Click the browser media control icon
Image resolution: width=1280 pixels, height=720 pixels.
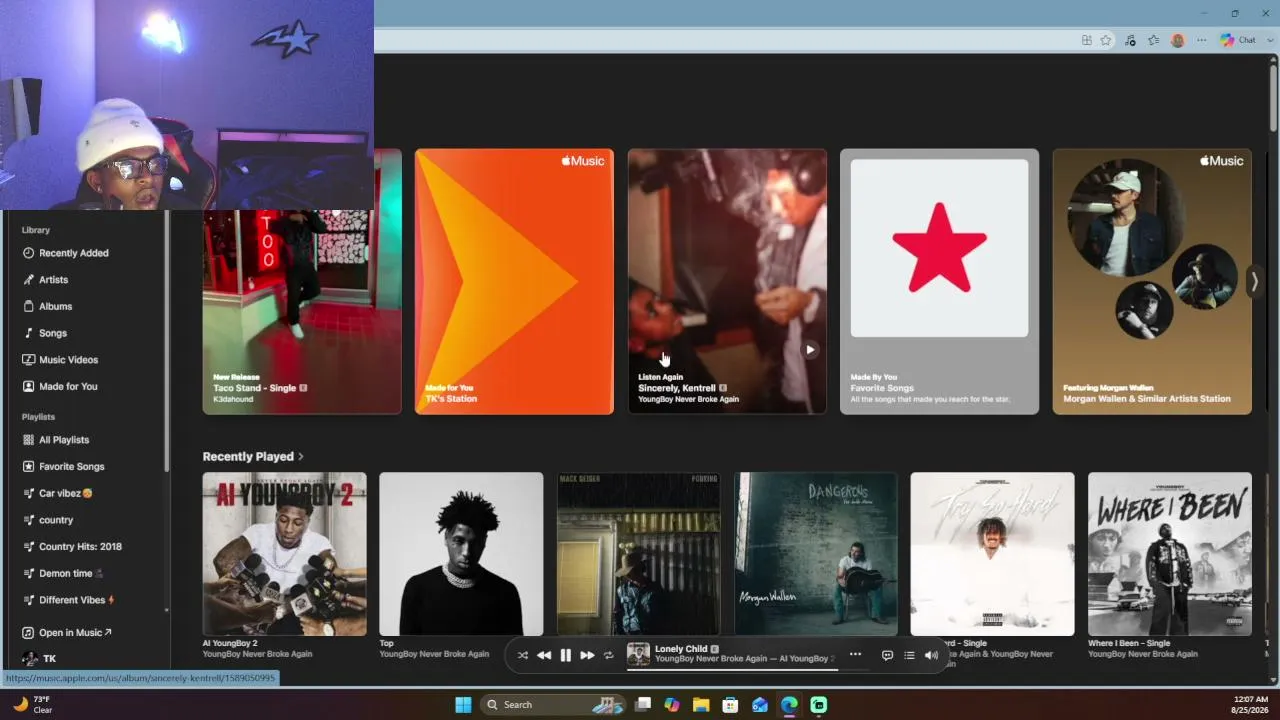point(1130,40)
